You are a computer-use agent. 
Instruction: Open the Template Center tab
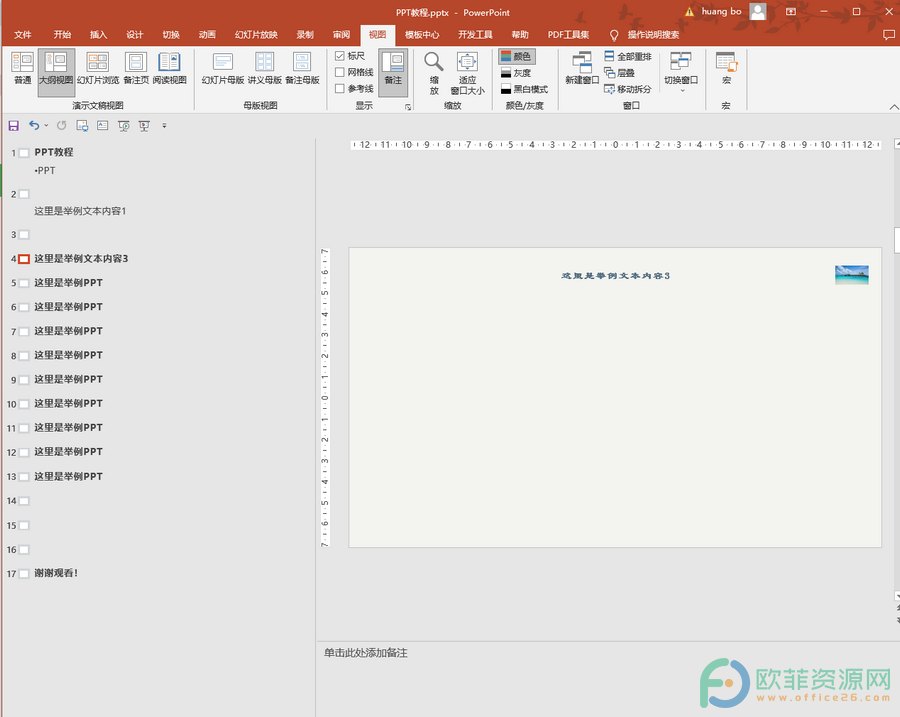pyautogui.click(x=422, y=35)
